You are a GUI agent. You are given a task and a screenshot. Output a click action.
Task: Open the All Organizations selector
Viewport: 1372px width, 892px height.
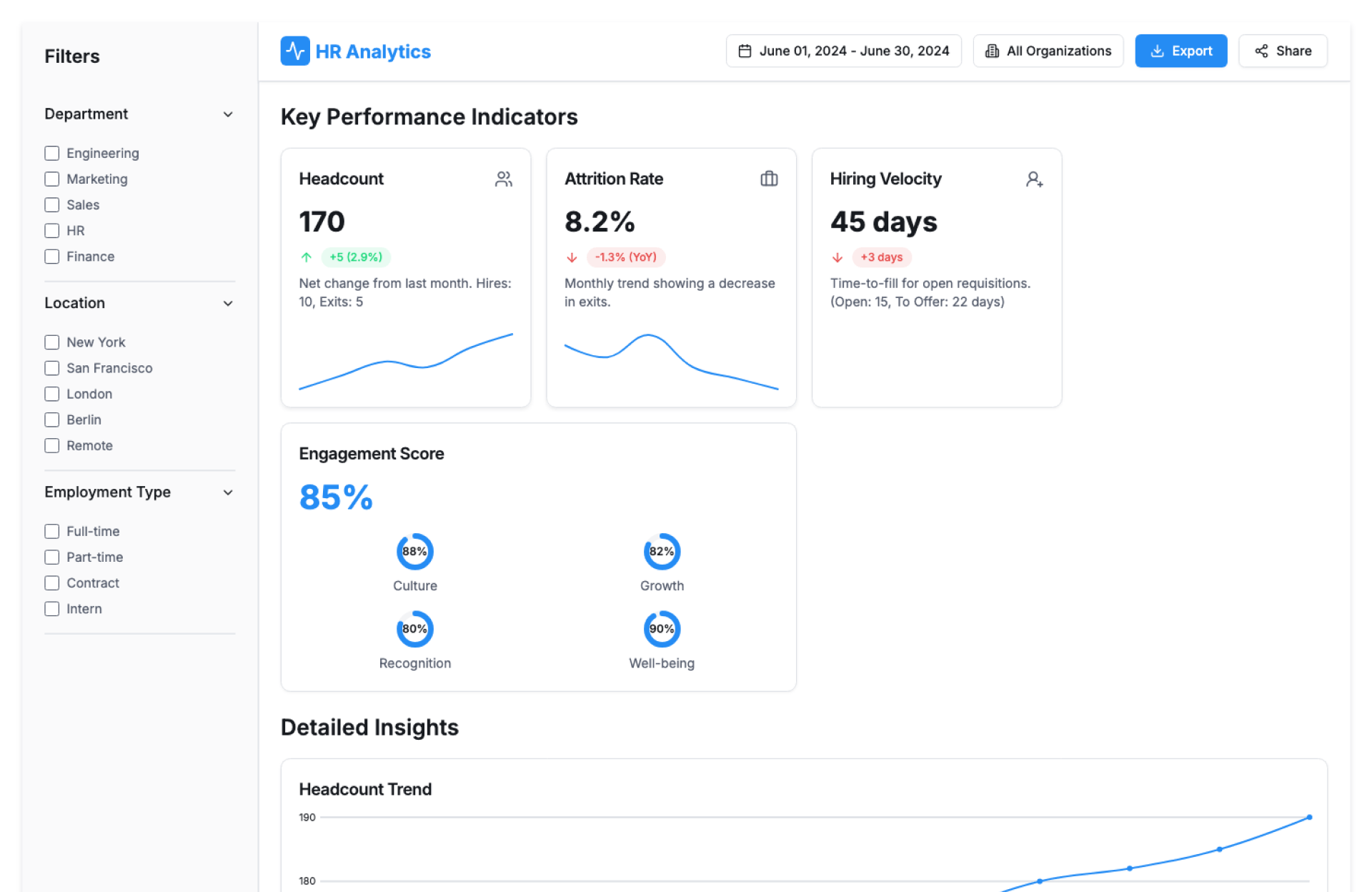coord(1048,51)
